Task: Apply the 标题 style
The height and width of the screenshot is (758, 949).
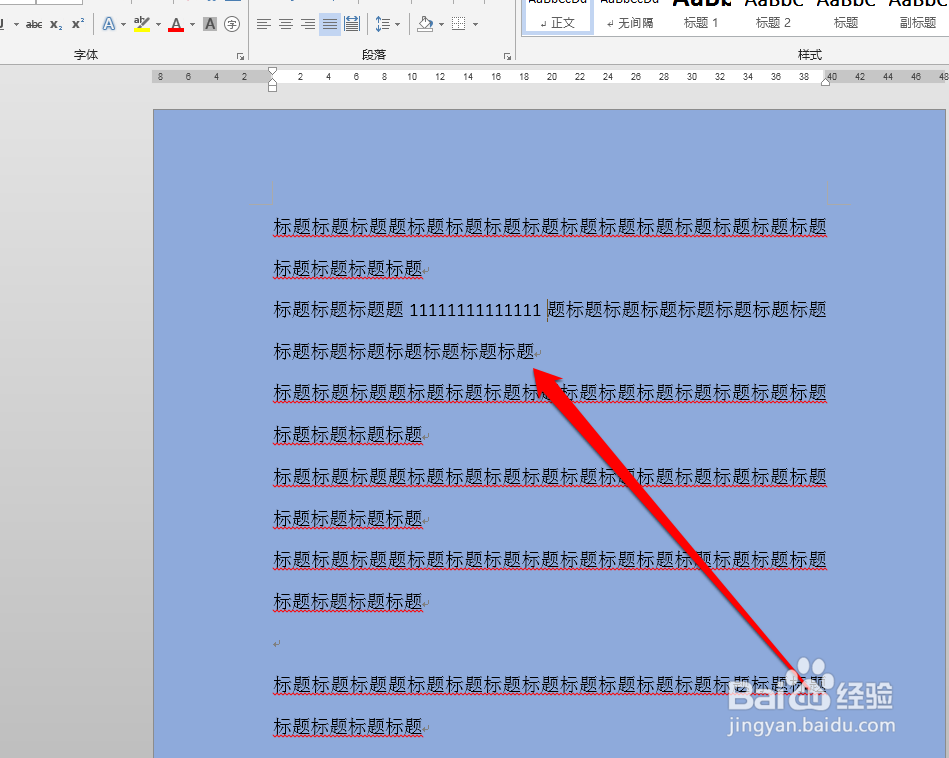Action: click(x=846, y=16)
